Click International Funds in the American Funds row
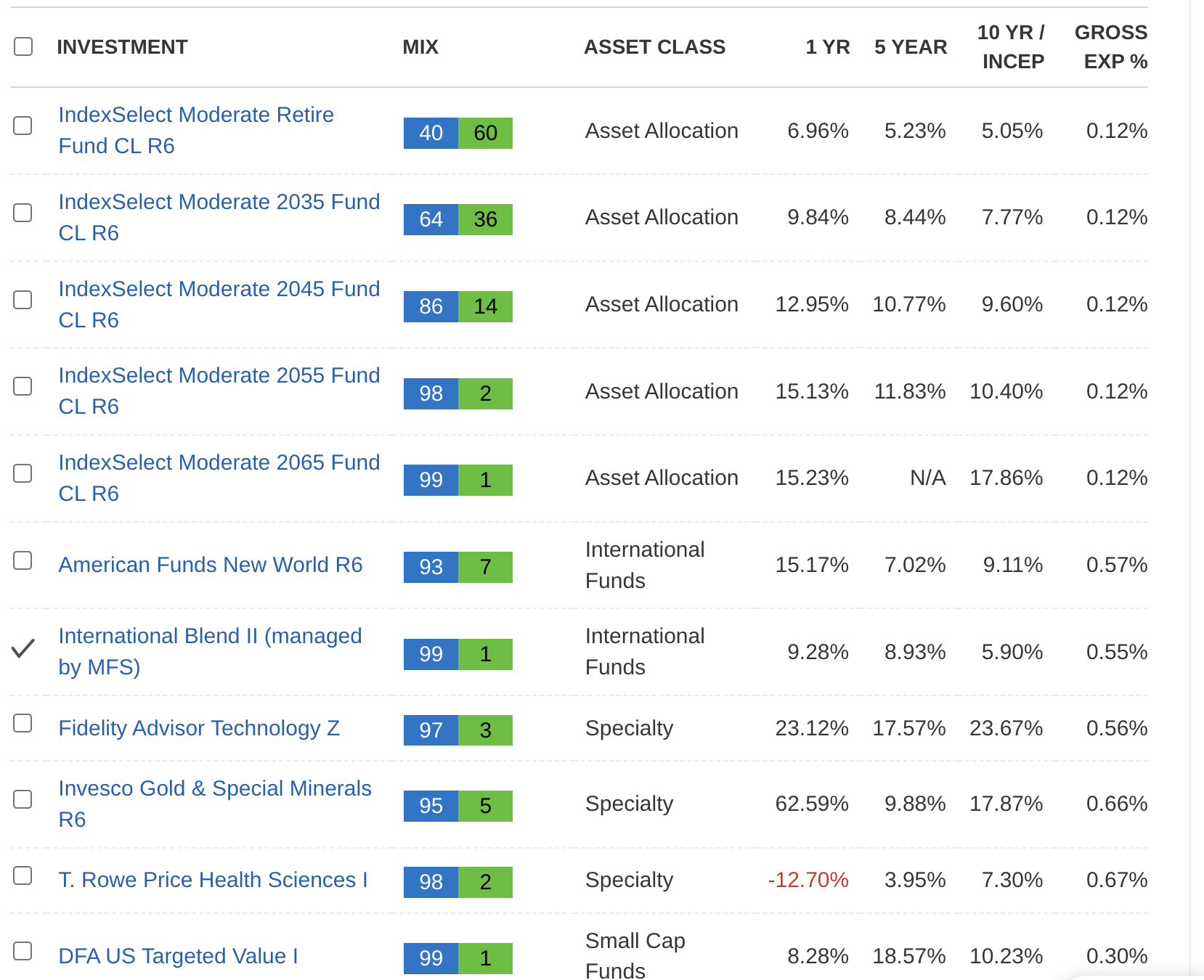The height and width of the screenshot is (980, 1204). [645, 565]
